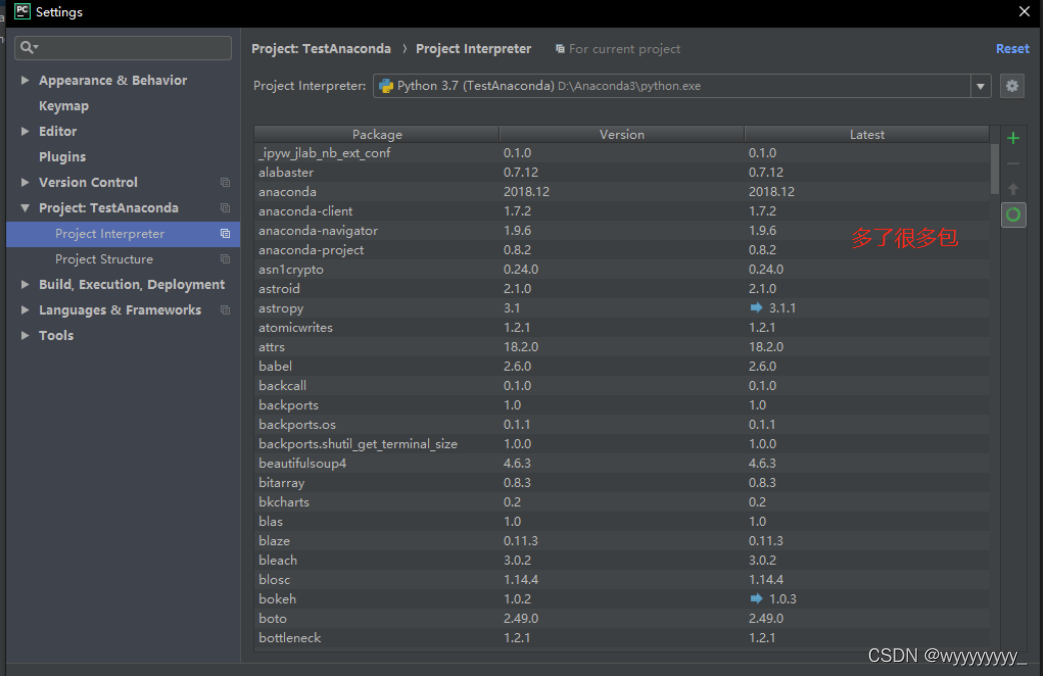Viewport: 1043px width, 676px height.
Task: Select the anaconda-project package row
Action: tap(622, 250)
